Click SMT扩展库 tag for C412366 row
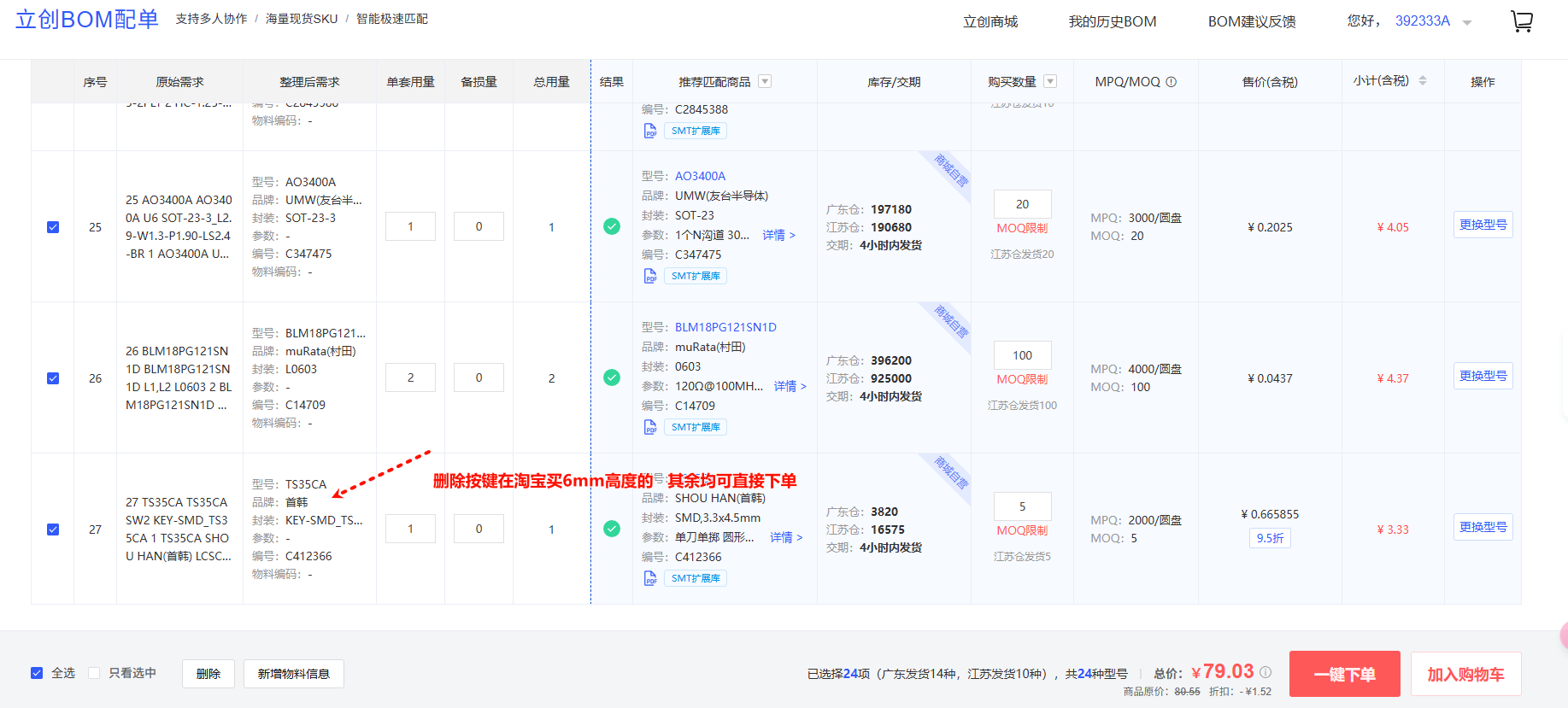 click(x=696, y=578)
